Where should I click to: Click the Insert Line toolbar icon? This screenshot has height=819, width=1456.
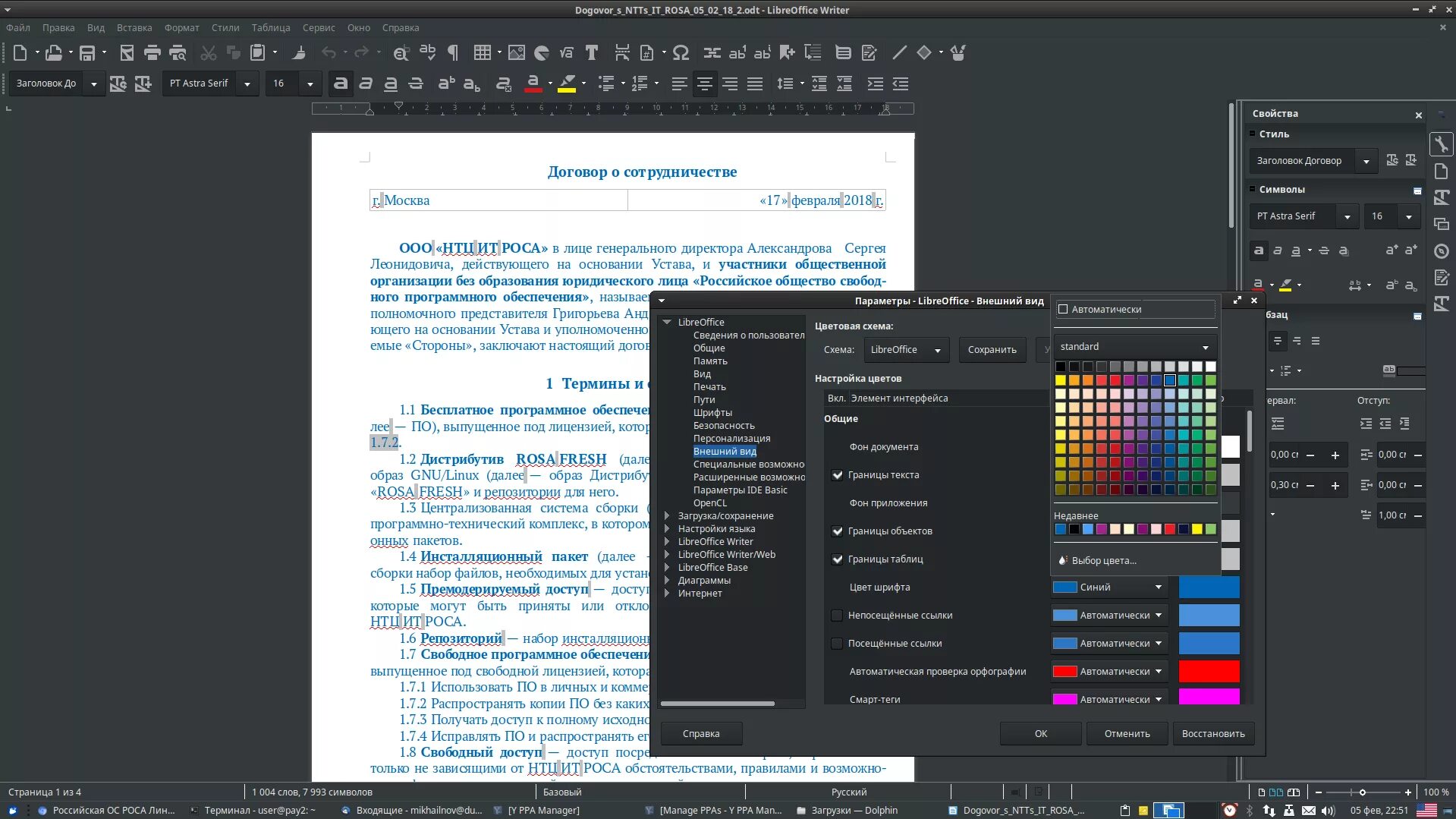click(x=900, y=52)
